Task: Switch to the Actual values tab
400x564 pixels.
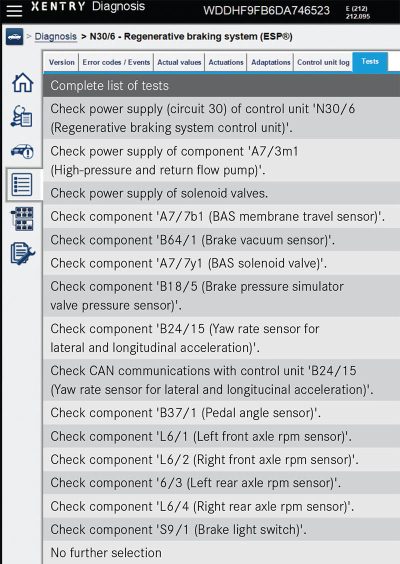Action: tap(179, 62)
